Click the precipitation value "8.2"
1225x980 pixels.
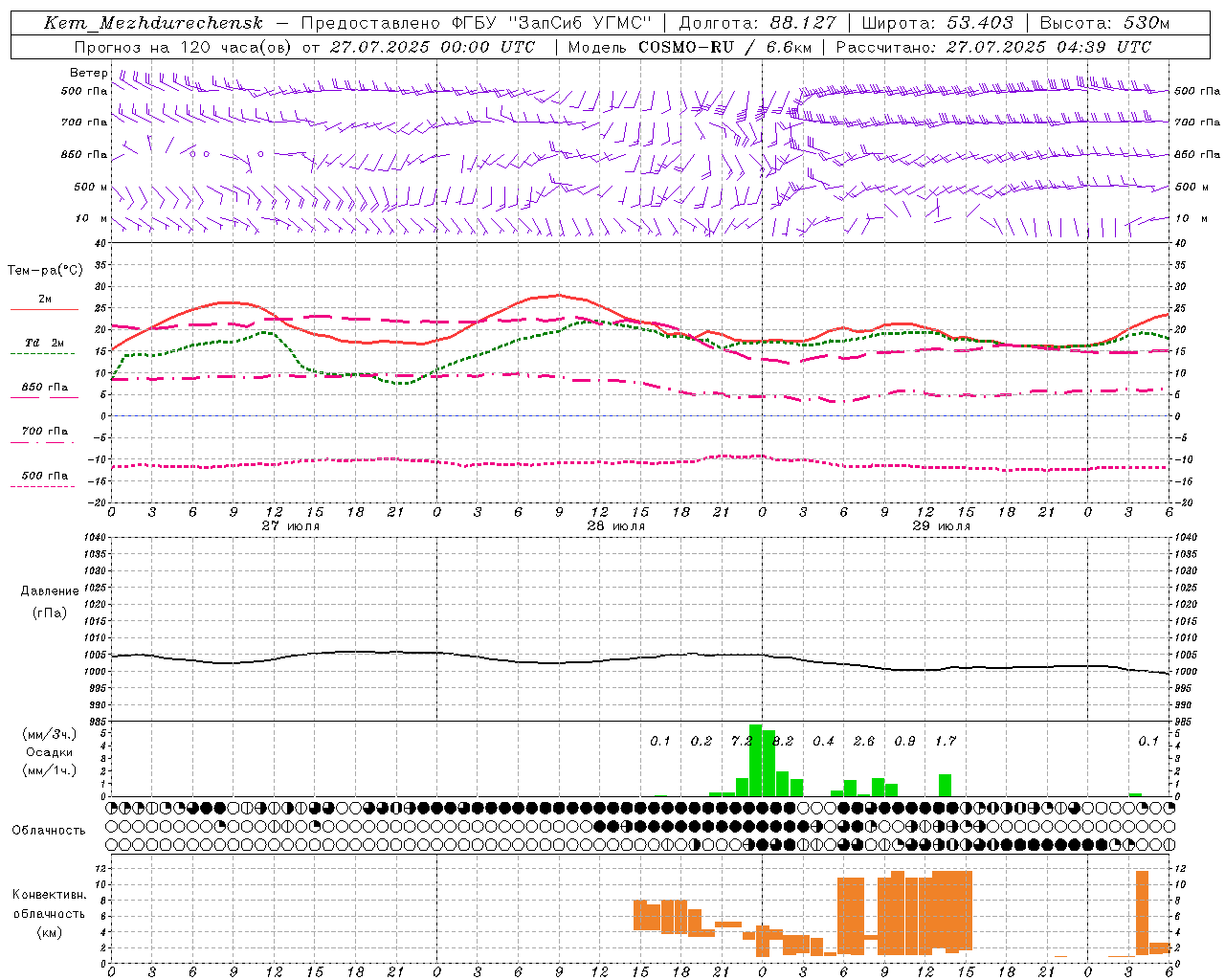784,741
